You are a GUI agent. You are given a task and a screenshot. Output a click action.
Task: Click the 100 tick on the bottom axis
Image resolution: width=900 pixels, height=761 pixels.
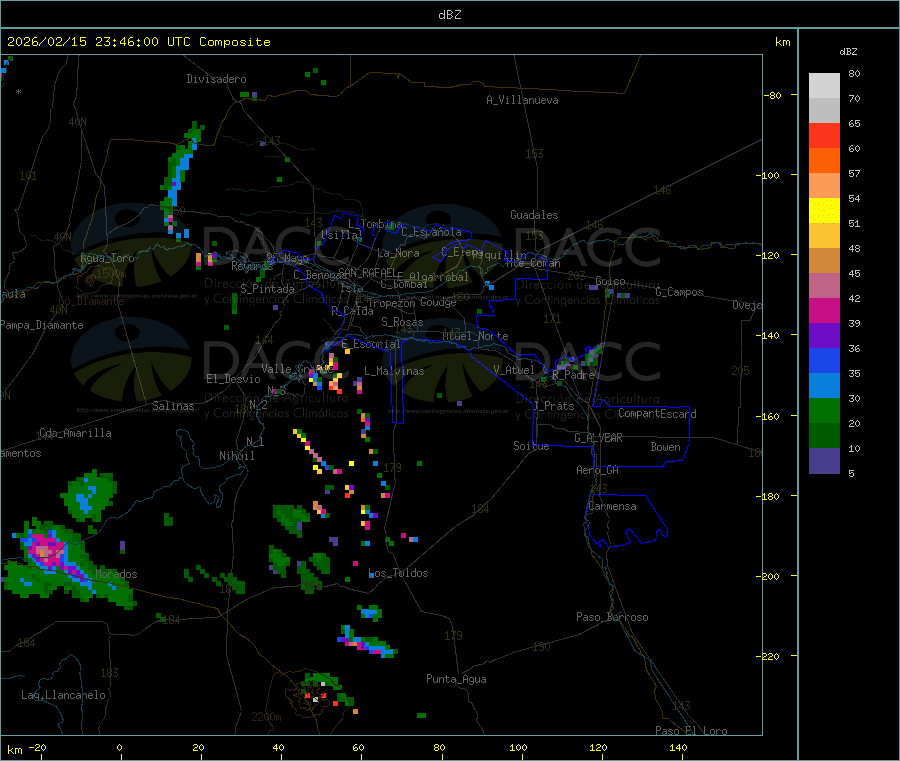click(x=518, y=747)
